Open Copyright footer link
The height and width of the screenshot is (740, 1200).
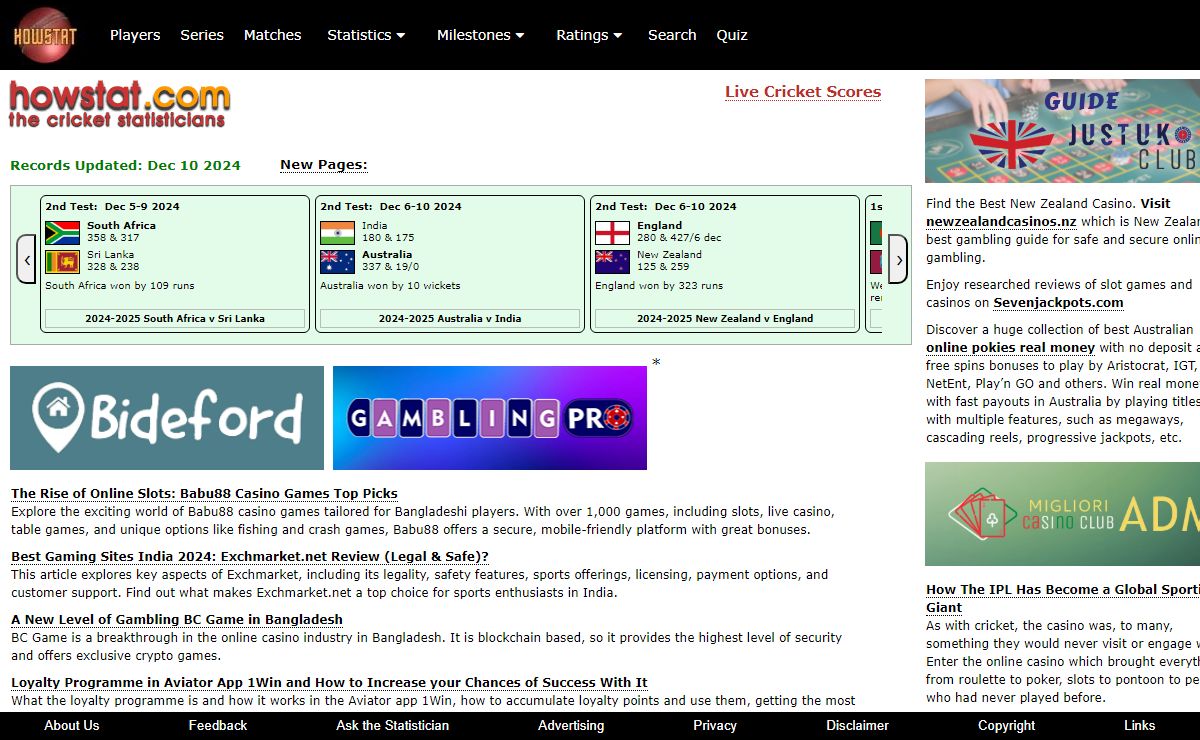[1007, 726]
